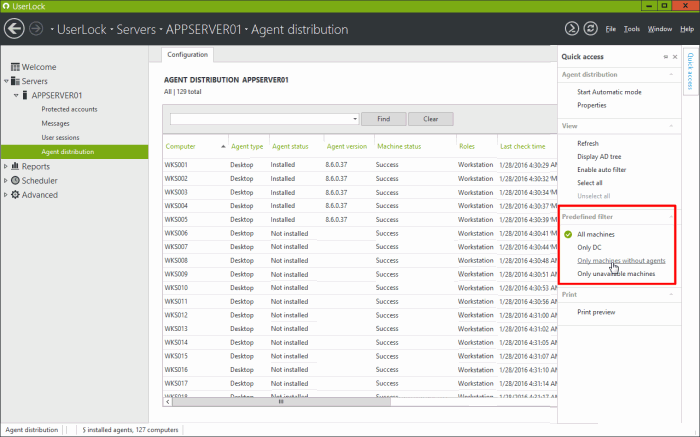Viewport: 700px width, 437px height.
Task: Collapse the Agent distribution quick access section
Action: [x=671, y=75]
